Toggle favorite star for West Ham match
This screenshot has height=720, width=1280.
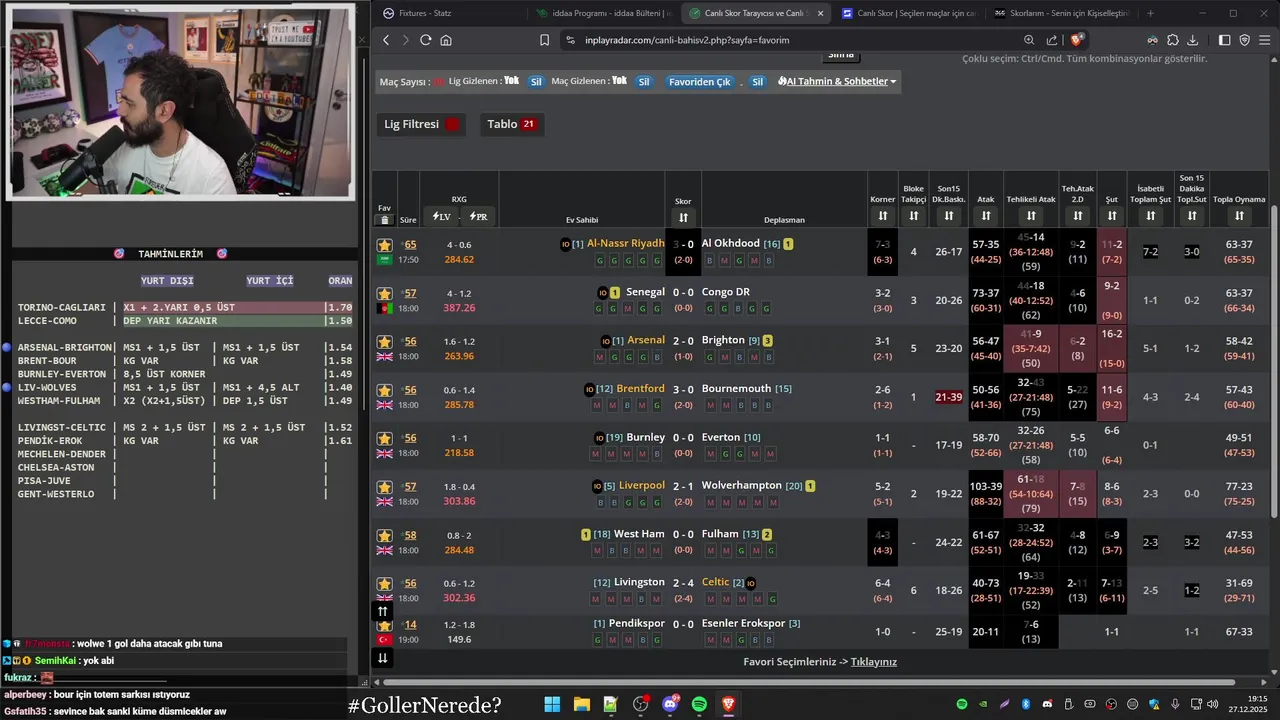(x=384, y=536)
